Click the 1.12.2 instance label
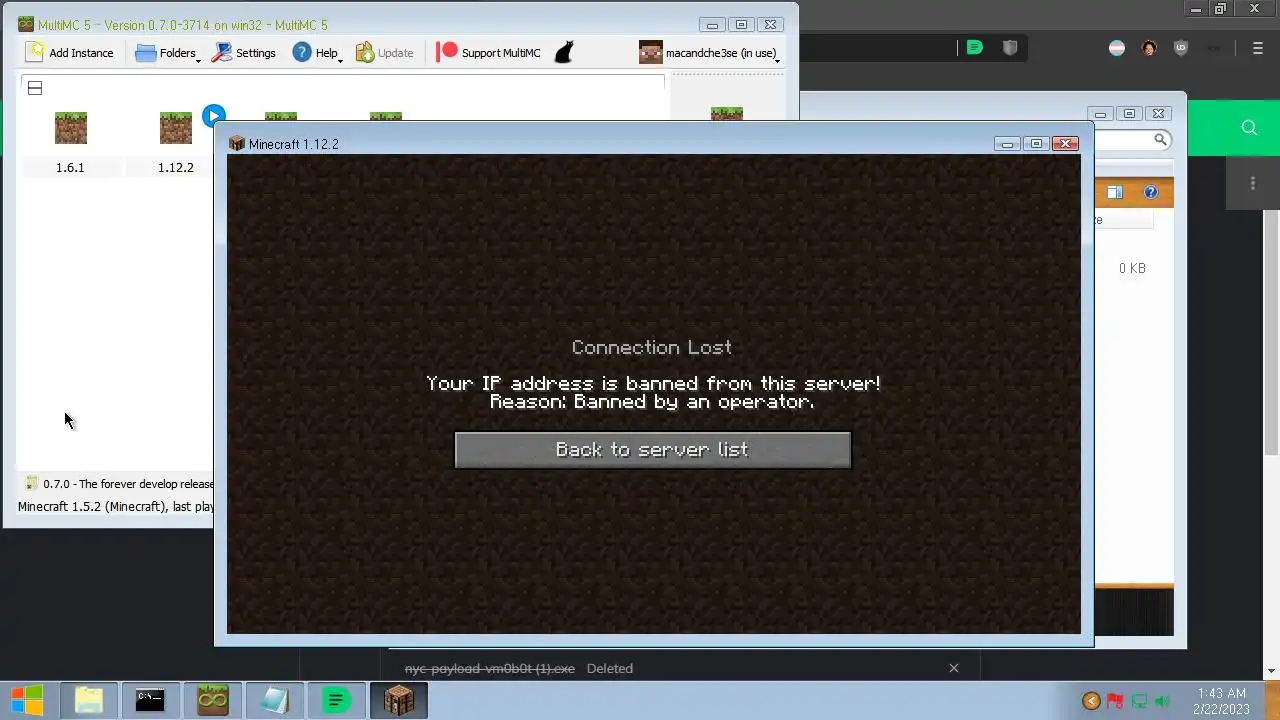This screenshot has width=1280, height=720. coord(176,168)
